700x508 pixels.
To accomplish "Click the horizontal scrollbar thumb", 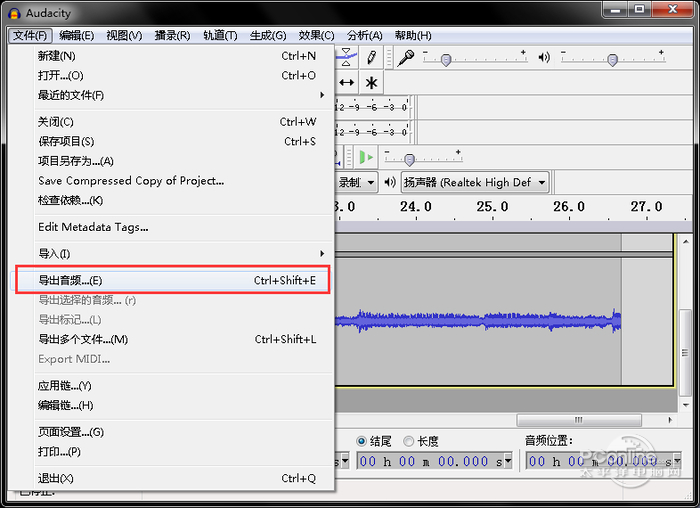I will [x=579, y=420].
